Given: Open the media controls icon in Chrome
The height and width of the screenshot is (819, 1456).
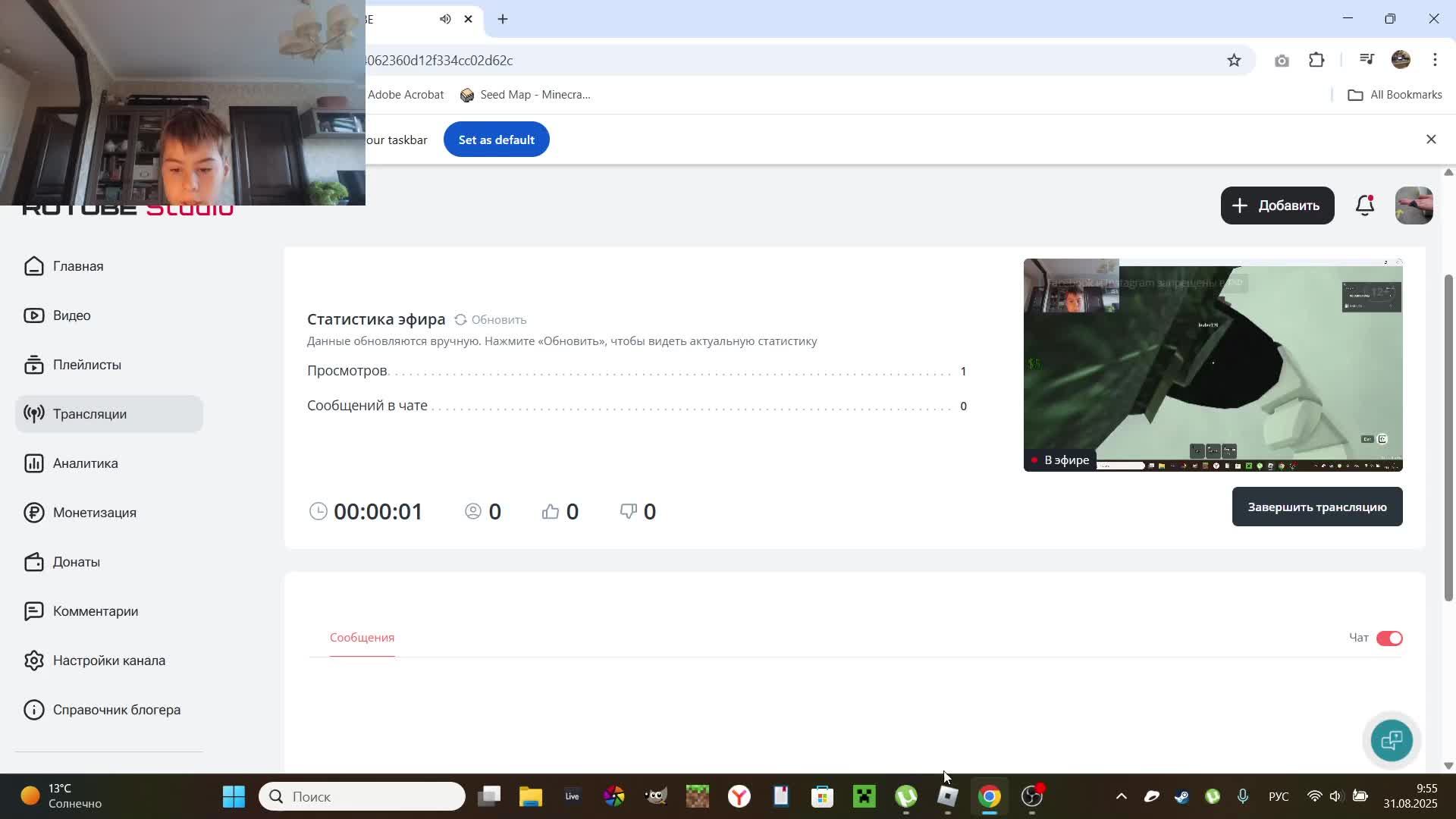Looking at the screenshot, I should (x=1367, y=59).
